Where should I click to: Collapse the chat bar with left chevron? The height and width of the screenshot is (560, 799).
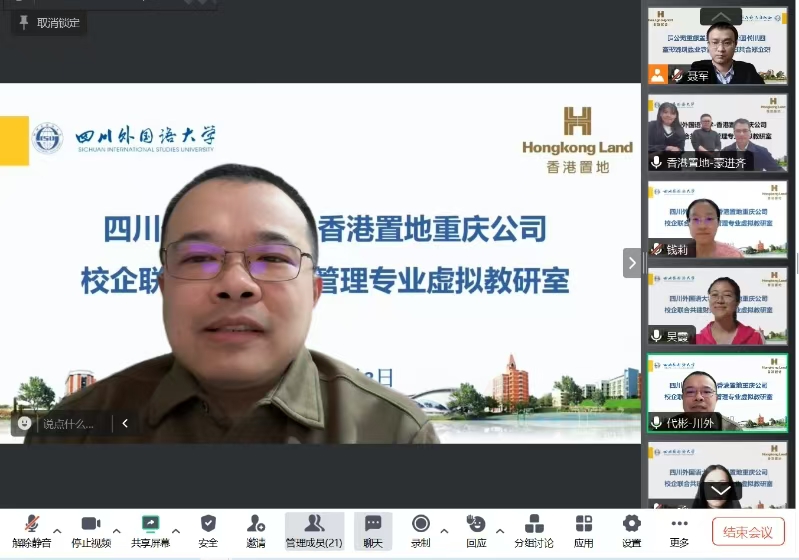[x=125, y=423]
